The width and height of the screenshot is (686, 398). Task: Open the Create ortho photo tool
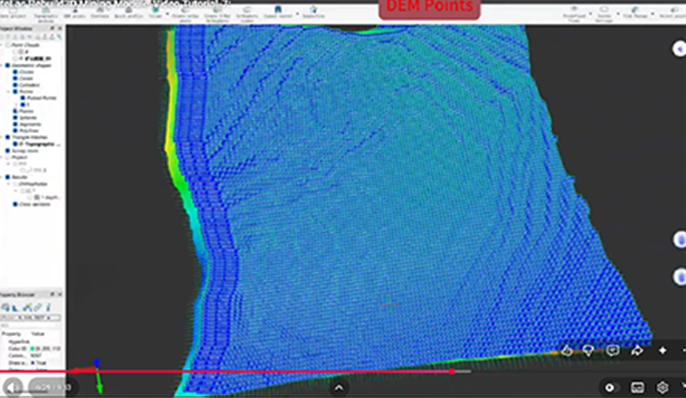click(185, 14)
